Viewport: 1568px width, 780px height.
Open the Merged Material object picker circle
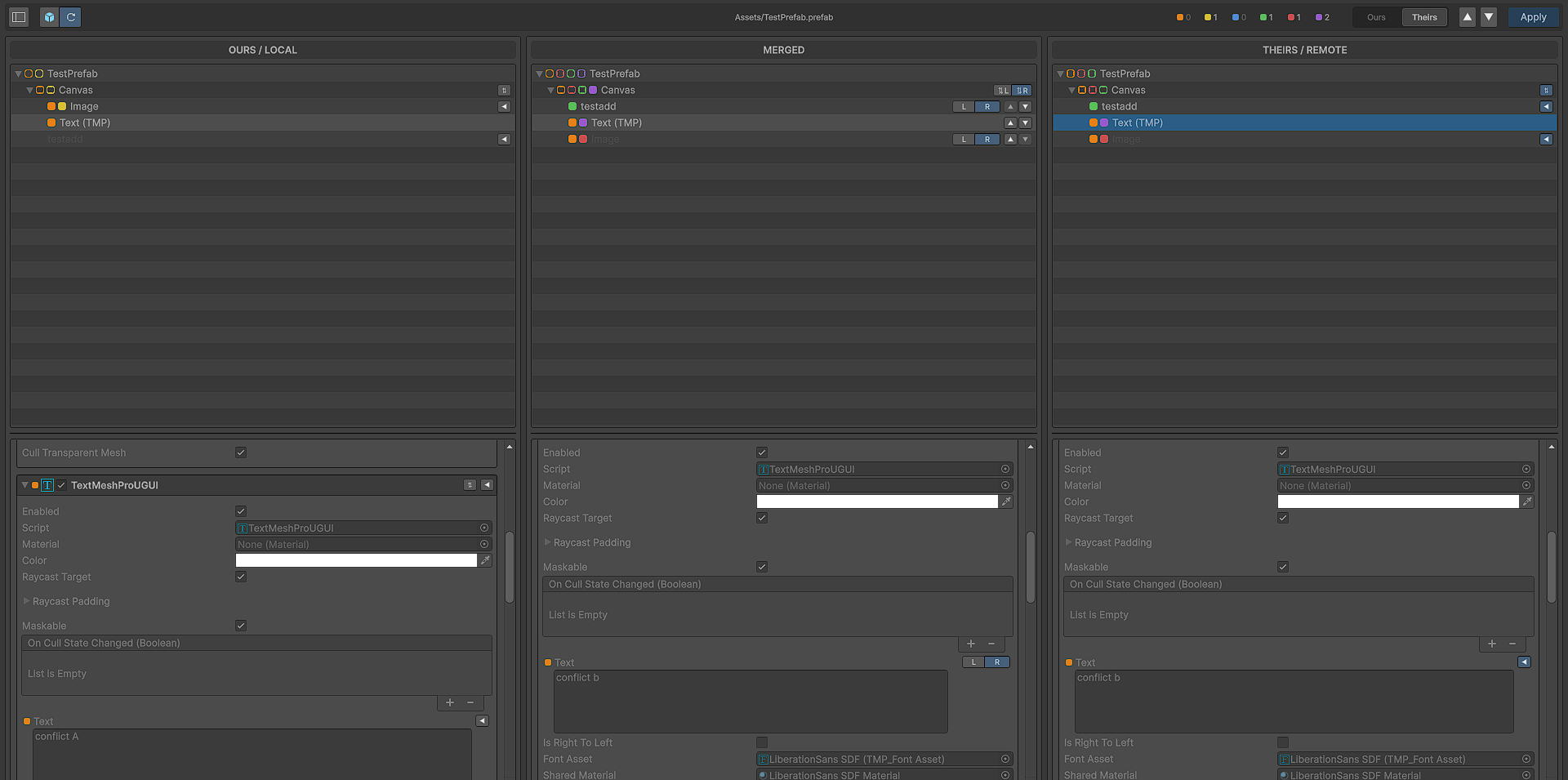pos(1005,485)
